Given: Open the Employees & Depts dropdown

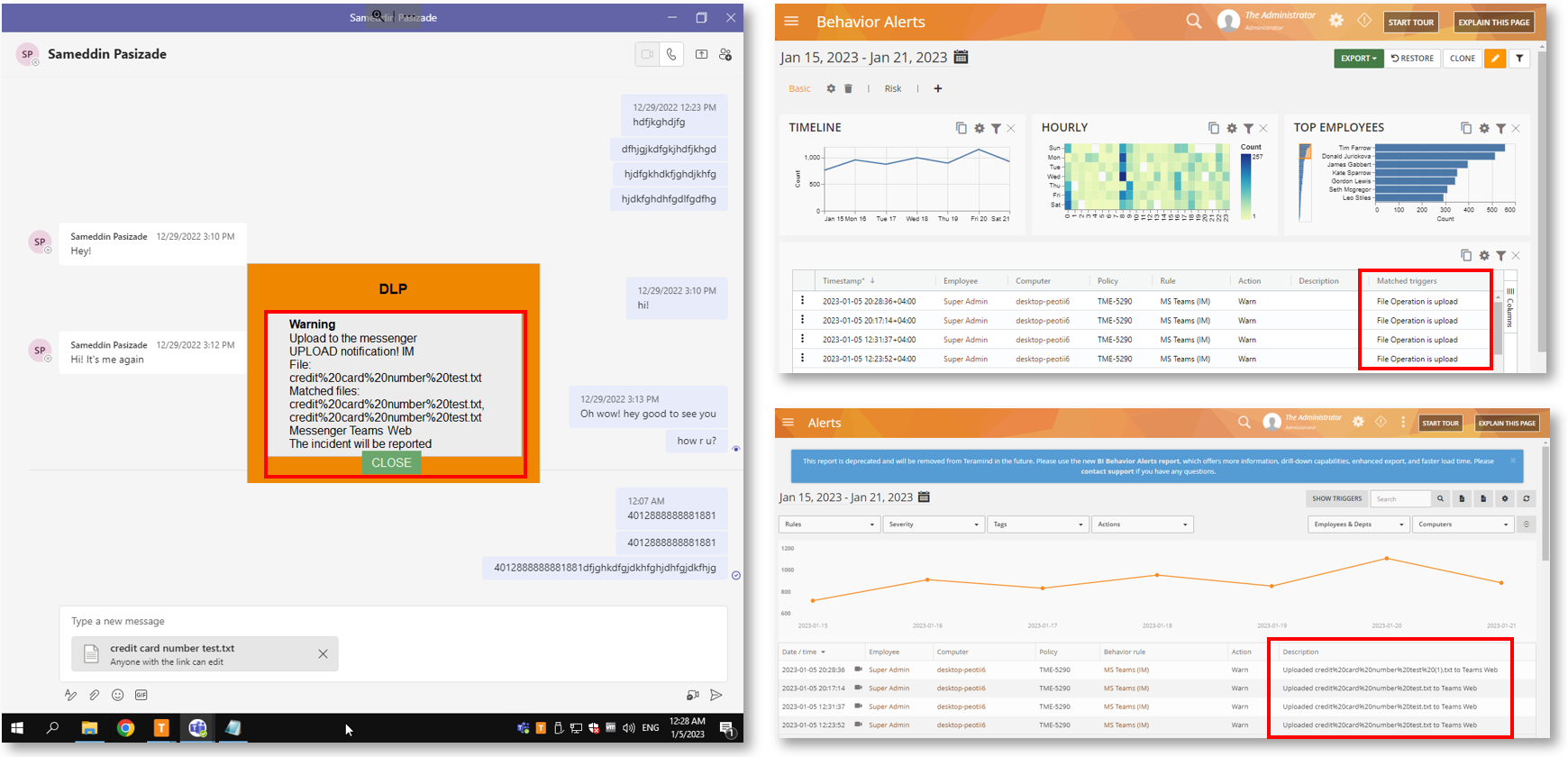Looking at the screenshot, I should 1358,524.
